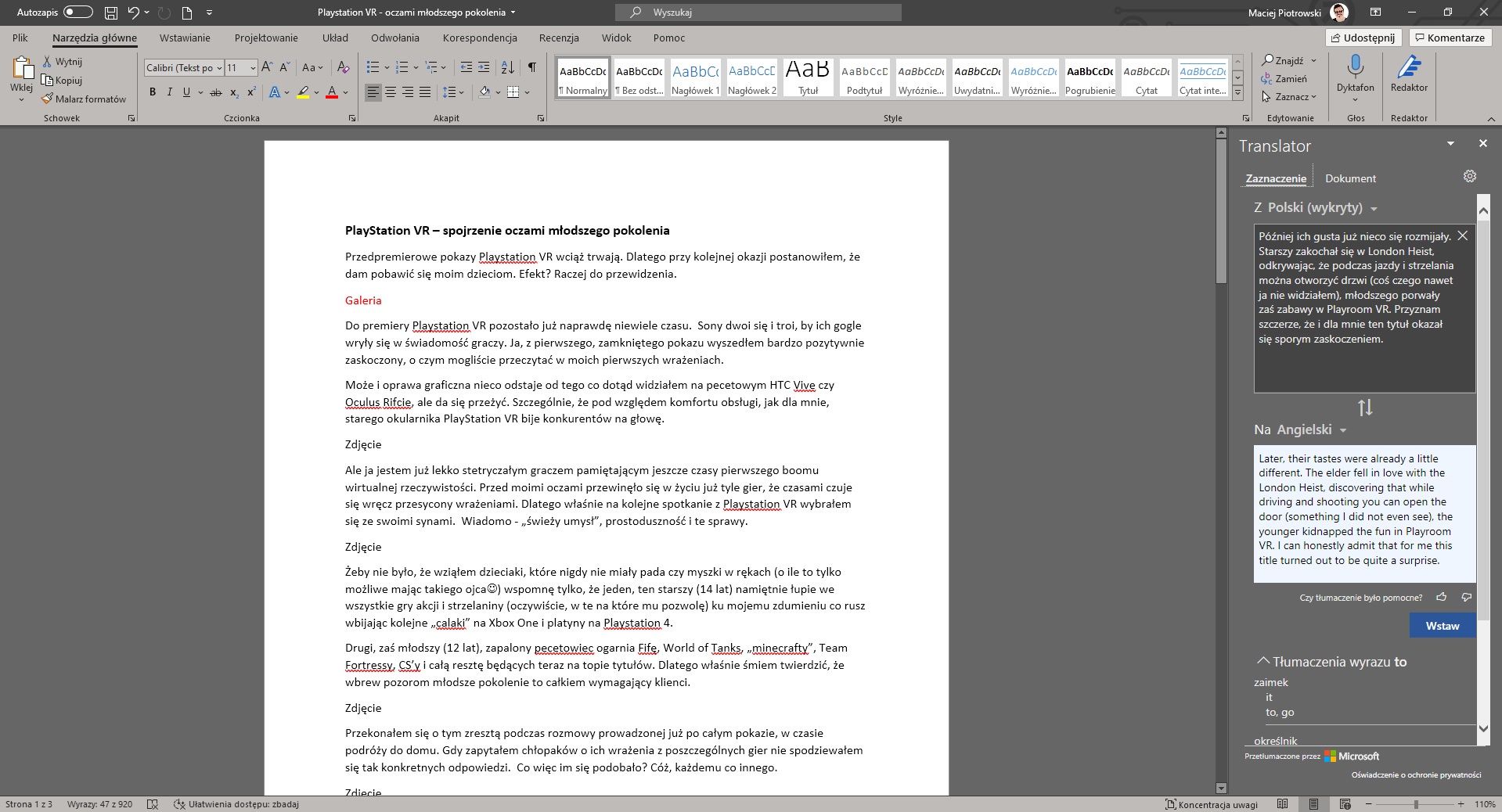Sort the selected paragraphs alphabetically

click(507, 67)
